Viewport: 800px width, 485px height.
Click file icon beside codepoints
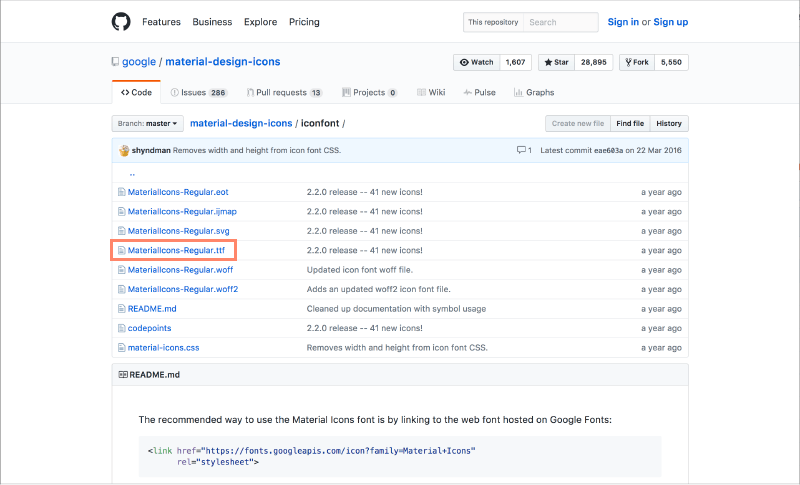[x=121, y=328]
